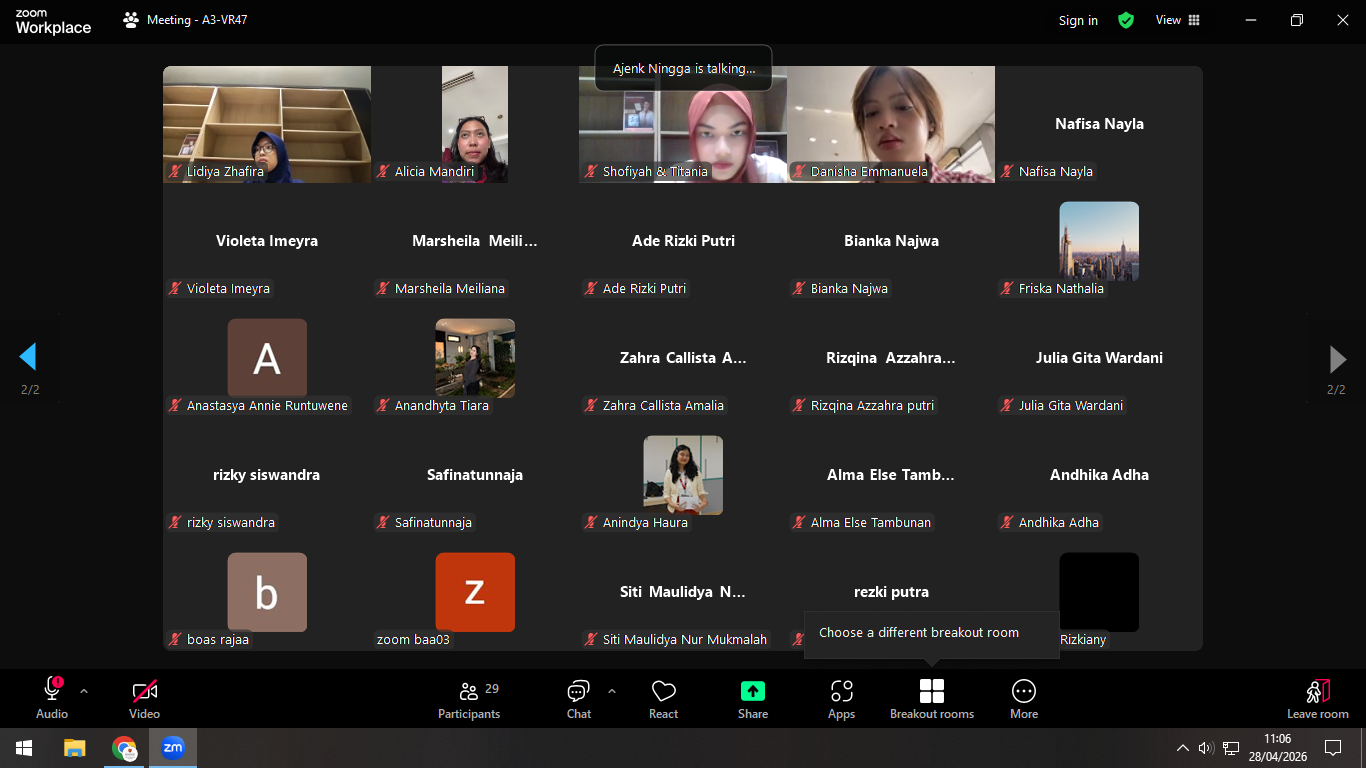Viewport: 1366px width, 768px height.
Task: Click Anastasya Annie Runtuwene's letter A avatar
Action: pos(267,358)
